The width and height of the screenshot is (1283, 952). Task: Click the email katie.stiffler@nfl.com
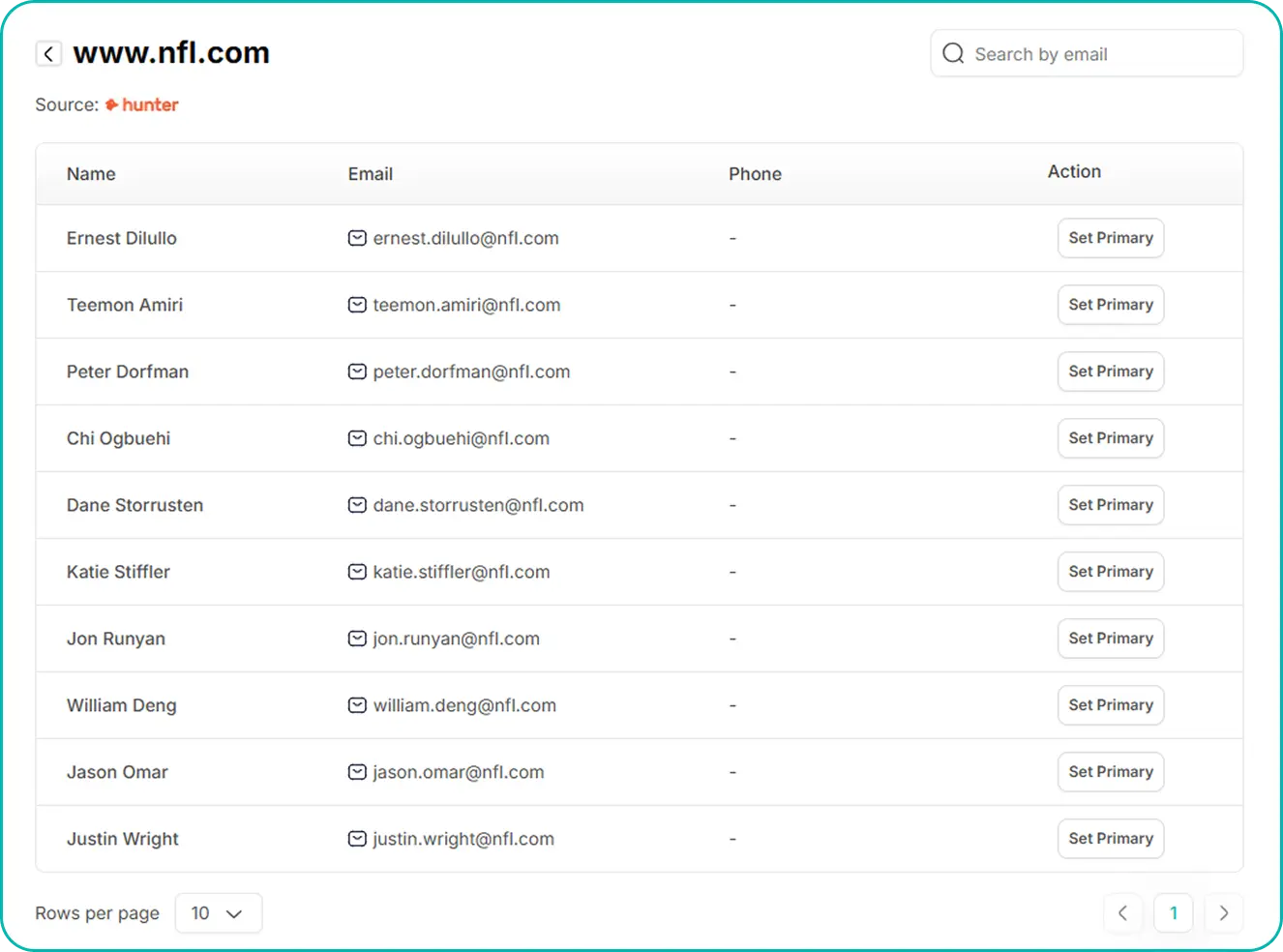pos(462,572)
